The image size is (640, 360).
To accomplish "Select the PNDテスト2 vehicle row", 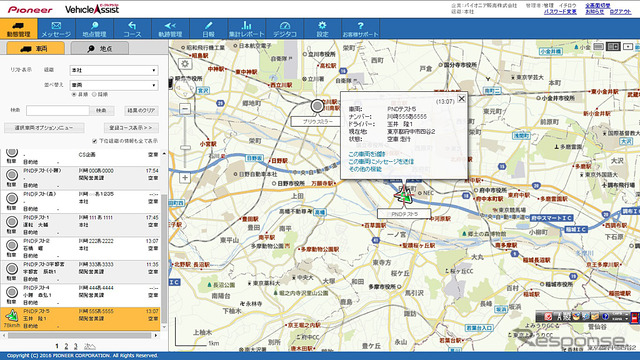I will (x=80, y=248).
